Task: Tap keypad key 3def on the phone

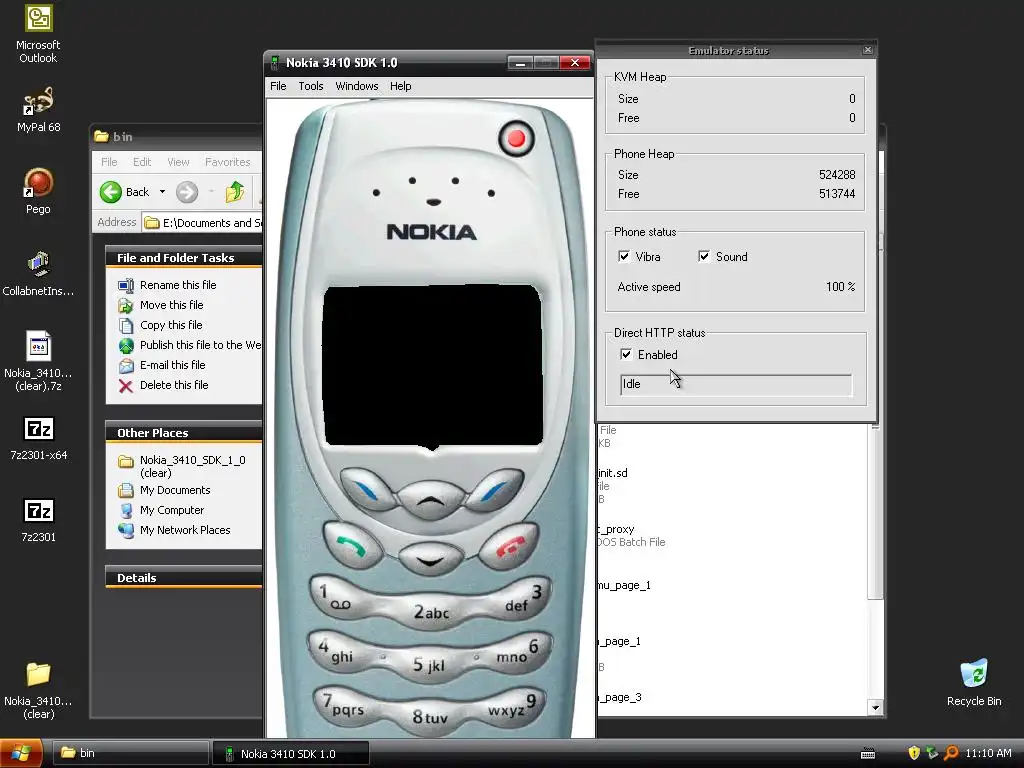Action: point(520,597)
